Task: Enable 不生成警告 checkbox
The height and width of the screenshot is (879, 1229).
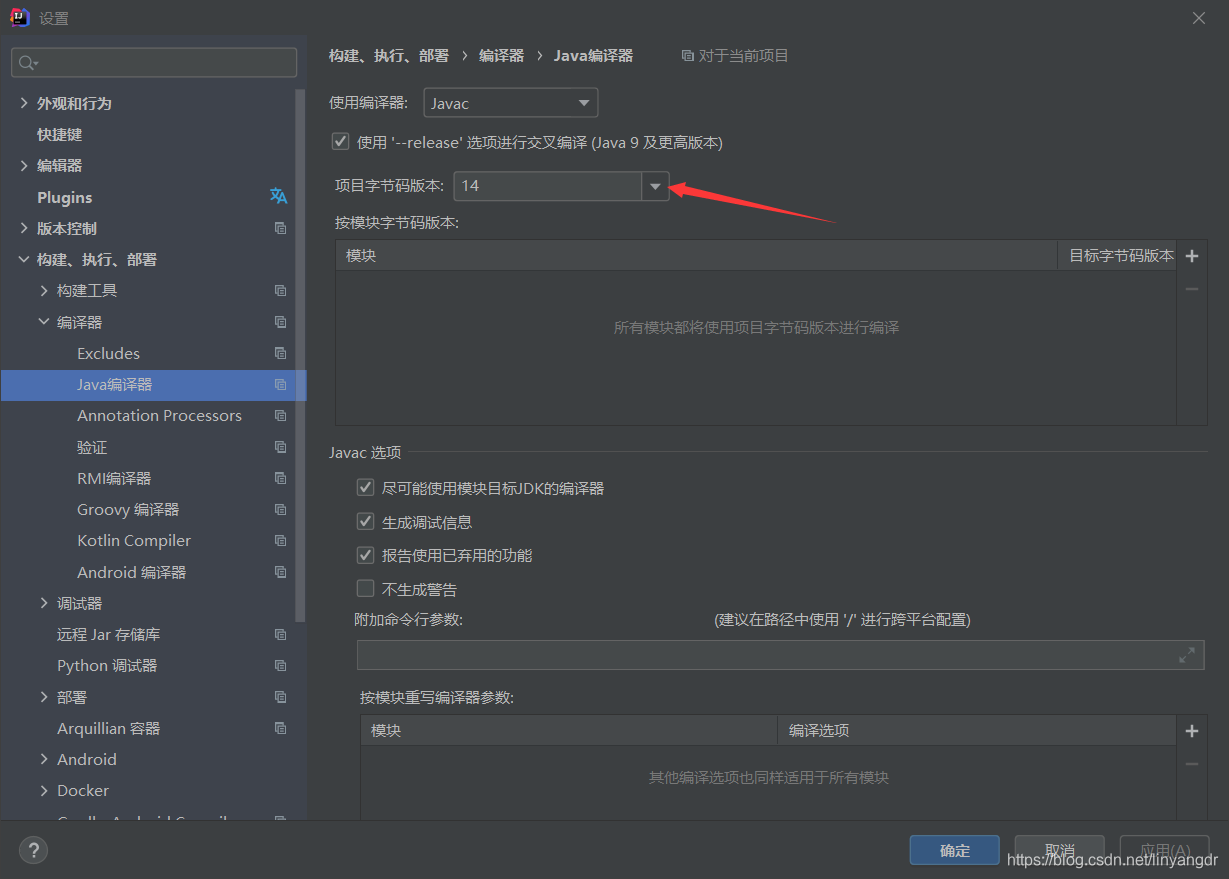Action: tap(365, 589)
